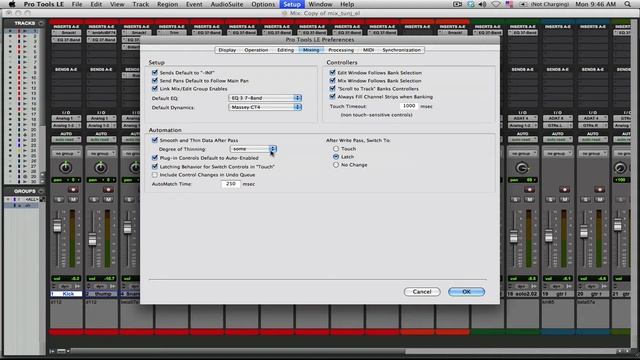Open the Tracks list popup button

point(41,23)
